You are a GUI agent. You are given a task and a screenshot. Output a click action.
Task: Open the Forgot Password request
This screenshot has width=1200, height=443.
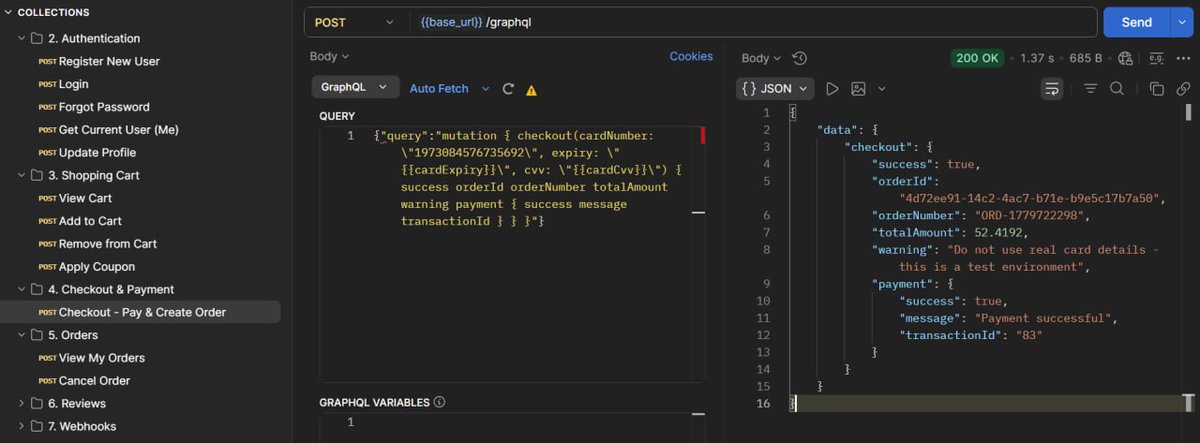click(x=104, y=107)
